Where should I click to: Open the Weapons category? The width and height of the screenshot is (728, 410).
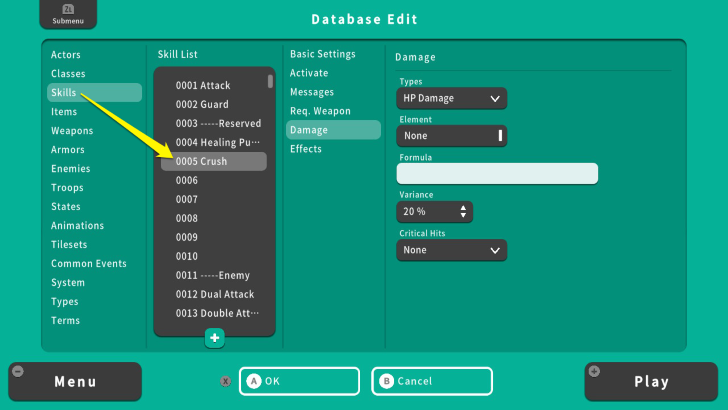[x=72, y=131]
